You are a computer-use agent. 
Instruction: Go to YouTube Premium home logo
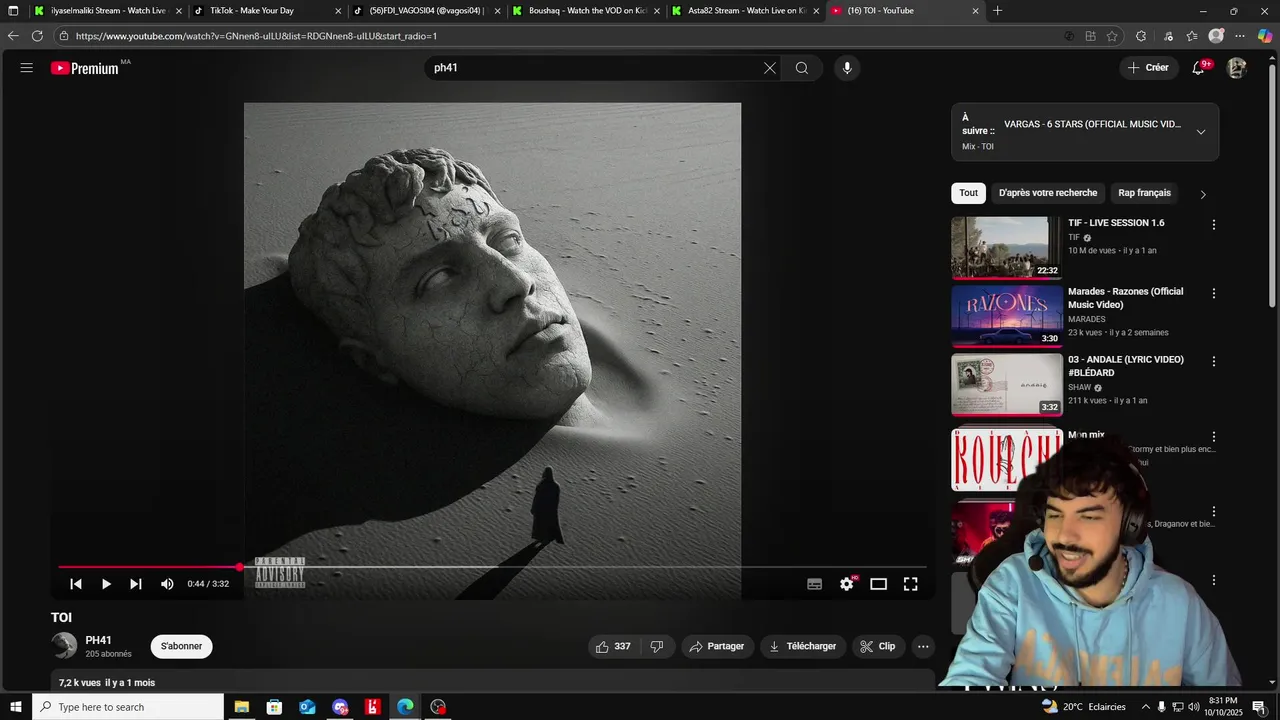click(x=85, y=68)
